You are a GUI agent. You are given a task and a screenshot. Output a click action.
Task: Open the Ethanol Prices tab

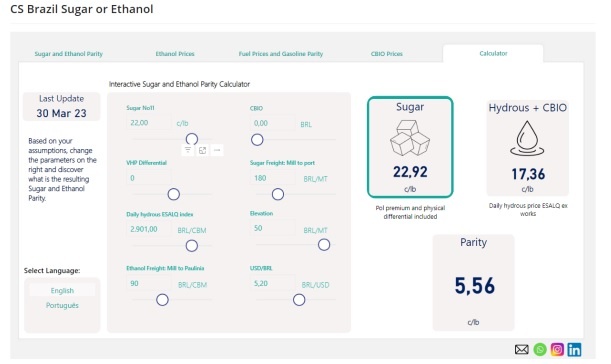175,54
